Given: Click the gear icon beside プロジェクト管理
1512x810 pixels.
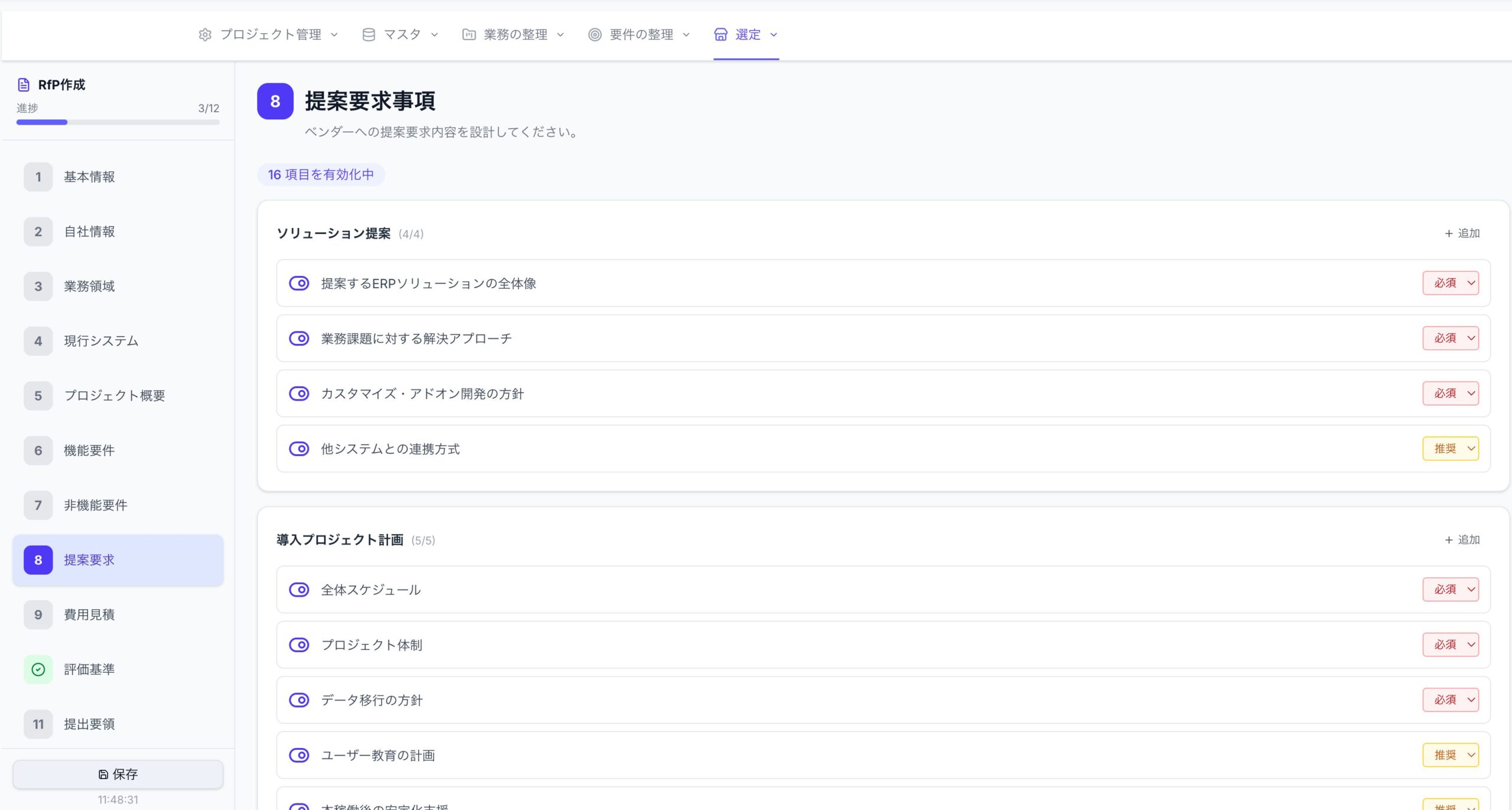Looking at the screenshot, I should [x=205, y=35].
